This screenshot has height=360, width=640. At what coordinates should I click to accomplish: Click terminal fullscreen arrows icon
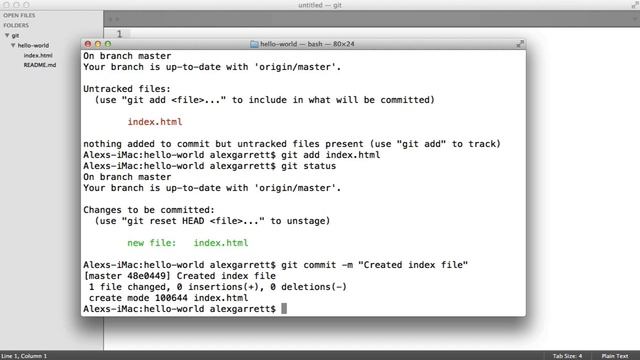coord(520,44)
